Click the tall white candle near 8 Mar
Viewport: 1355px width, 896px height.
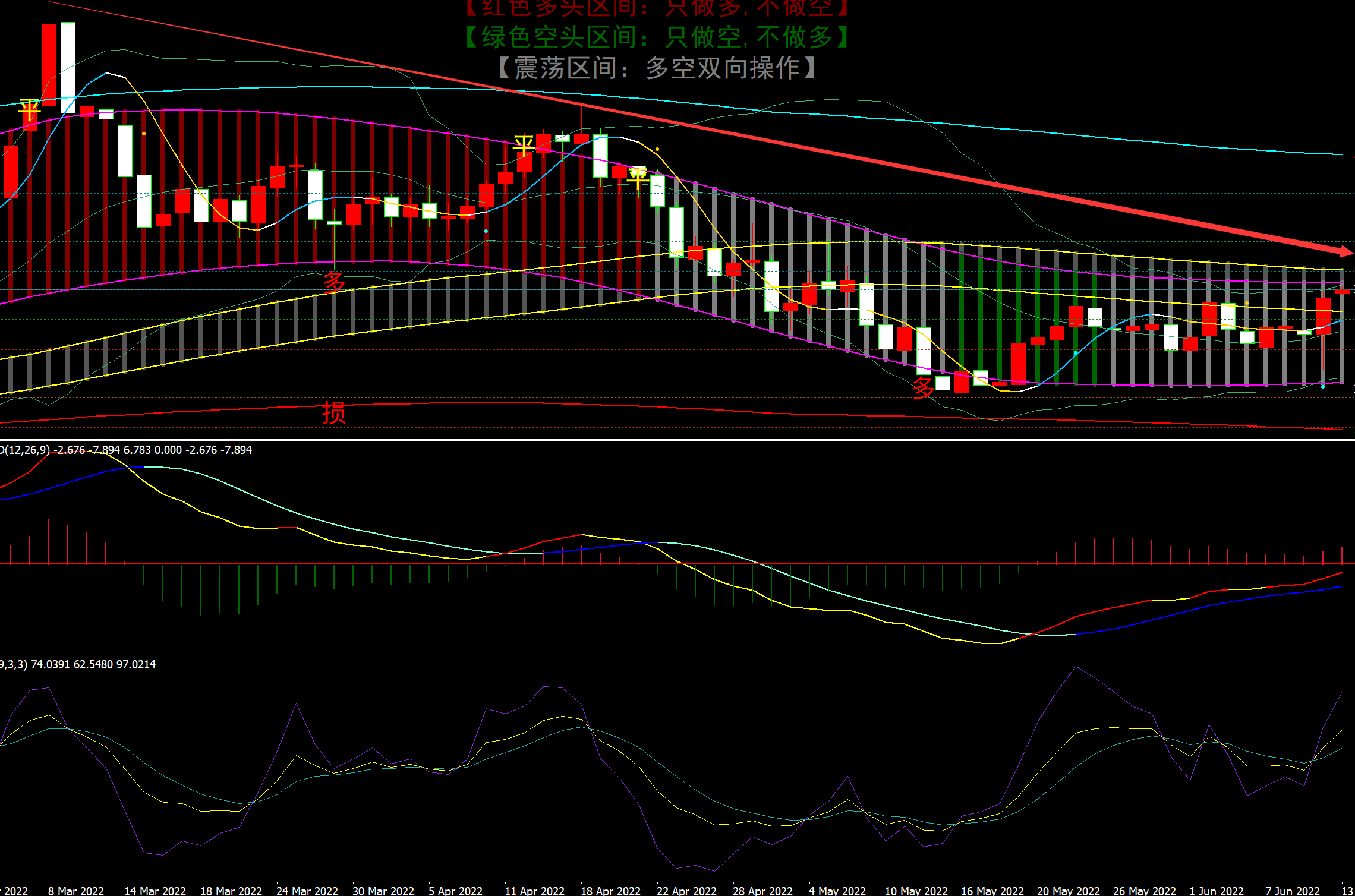(68, 67)
